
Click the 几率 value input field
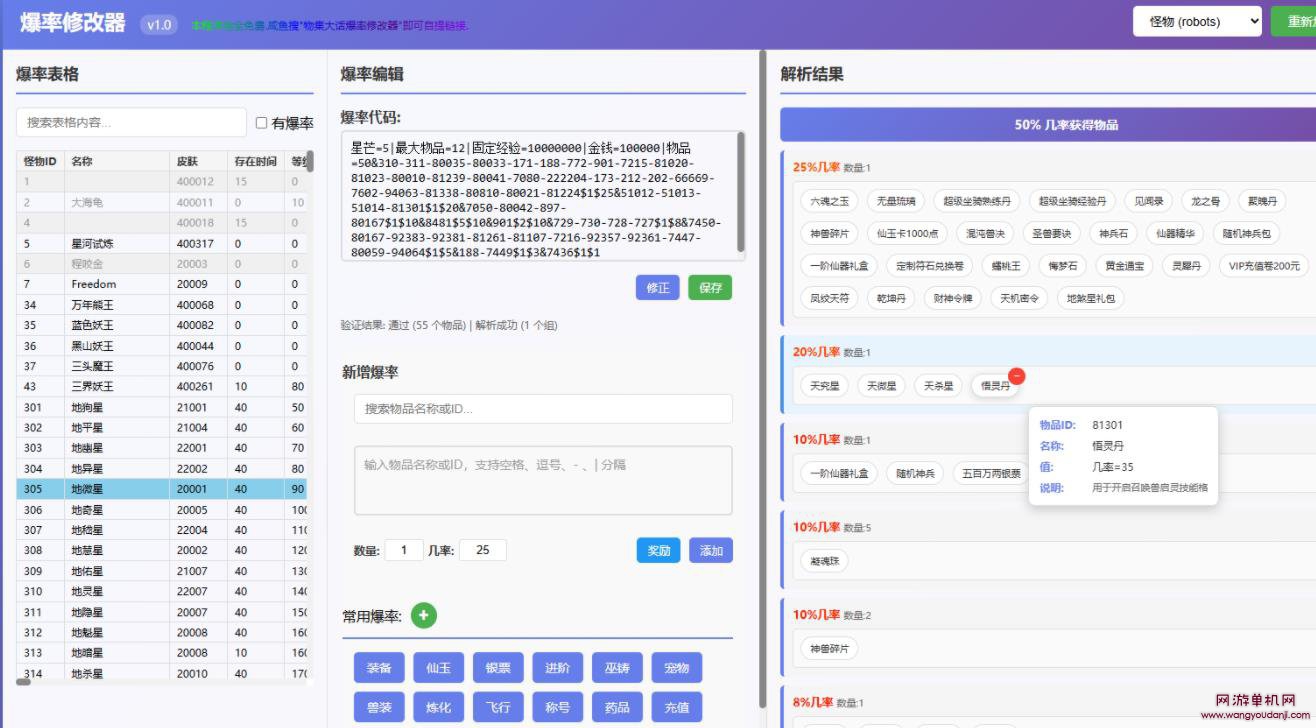482,550
